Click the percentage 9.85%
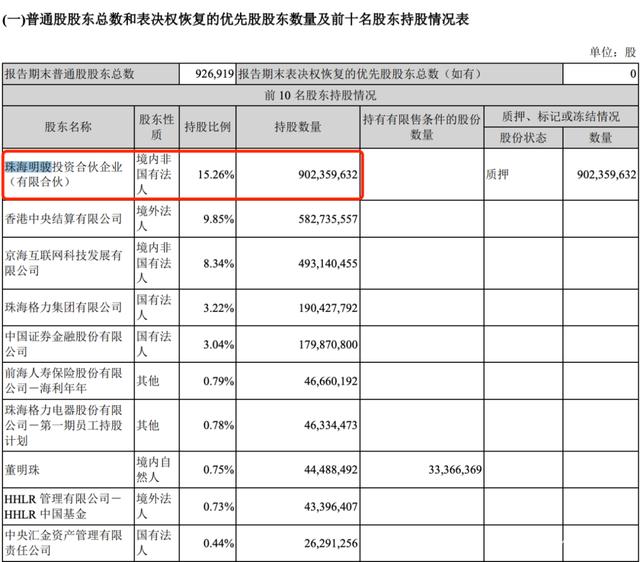This screenshot has height=562, width=640. [x=219, y=219]
